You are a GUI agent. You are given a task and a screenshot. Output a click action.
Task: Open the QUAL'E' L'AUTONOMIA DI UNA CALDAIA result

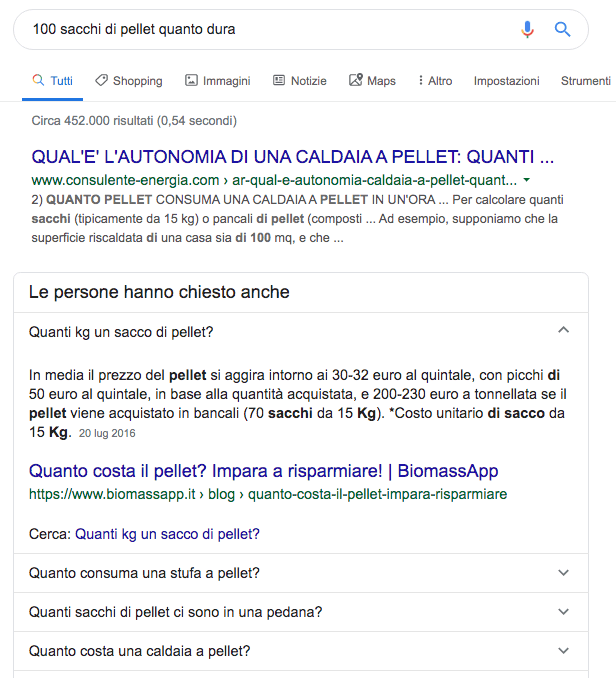(x=293, y=157)
